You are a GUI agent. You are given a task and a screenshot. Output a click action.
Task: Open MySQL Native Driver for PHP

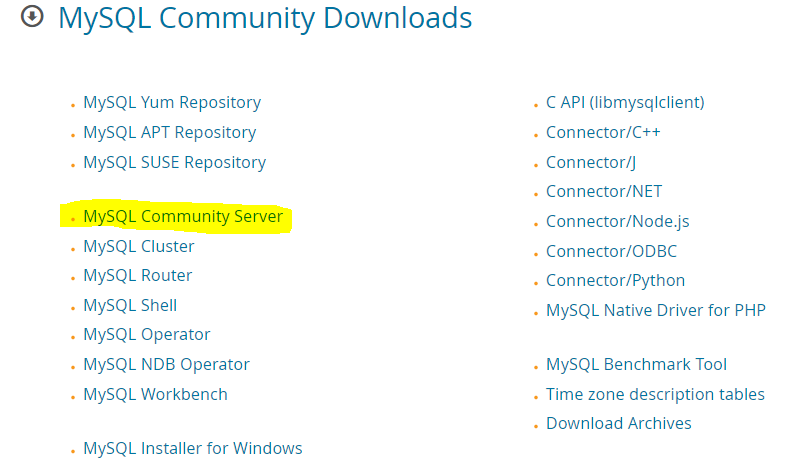click(x=656, y=310)
